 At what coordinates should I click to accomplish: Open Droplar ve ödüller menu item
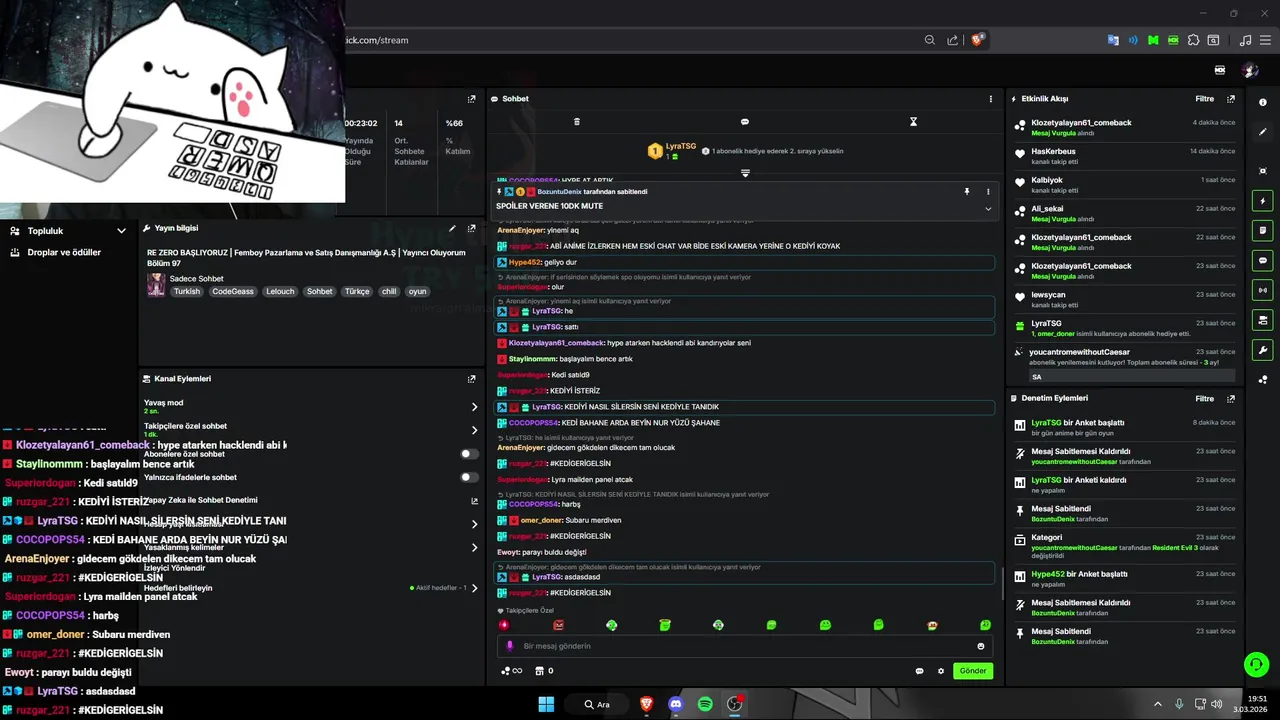pyautogui.click(x=65, y=253)
